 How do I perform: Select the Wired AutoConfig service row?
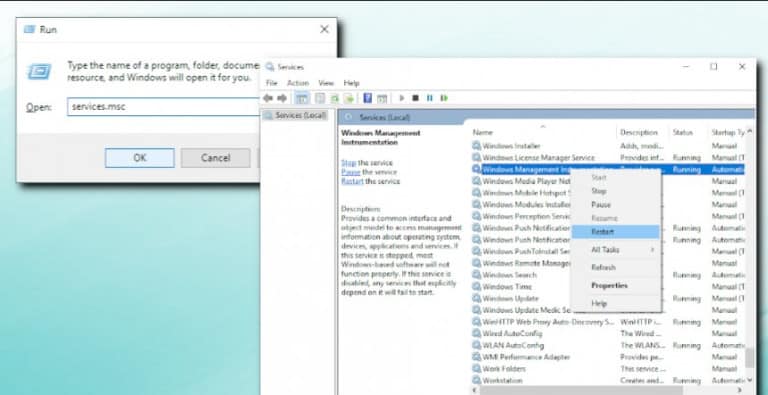[x=608, y=334]
